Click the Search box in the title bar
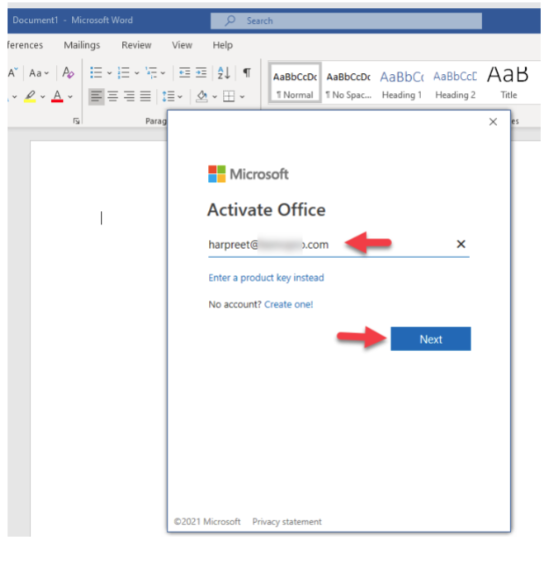The width and height of the screenshot is (553, 574). (346, 21)
